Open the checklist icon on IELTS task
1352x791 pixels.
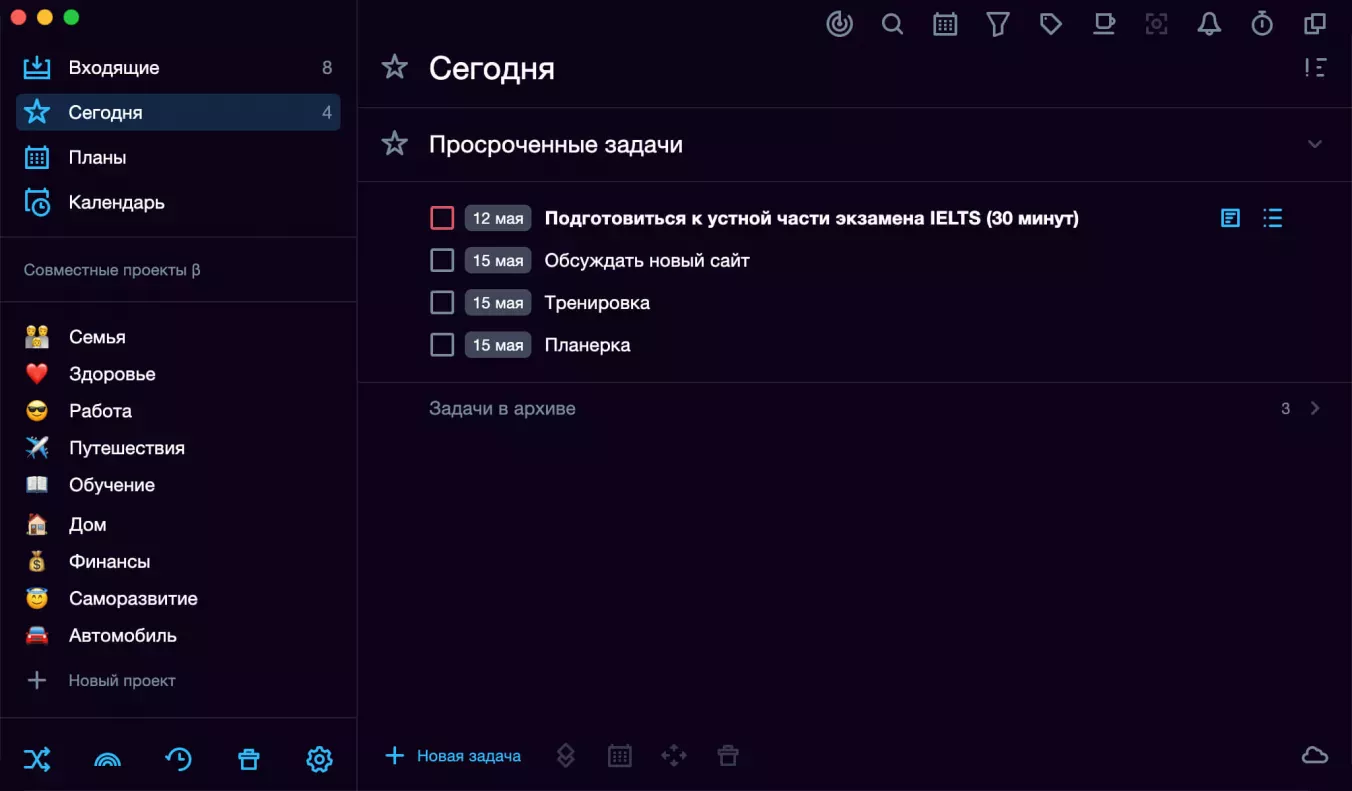coord(1272,218)
